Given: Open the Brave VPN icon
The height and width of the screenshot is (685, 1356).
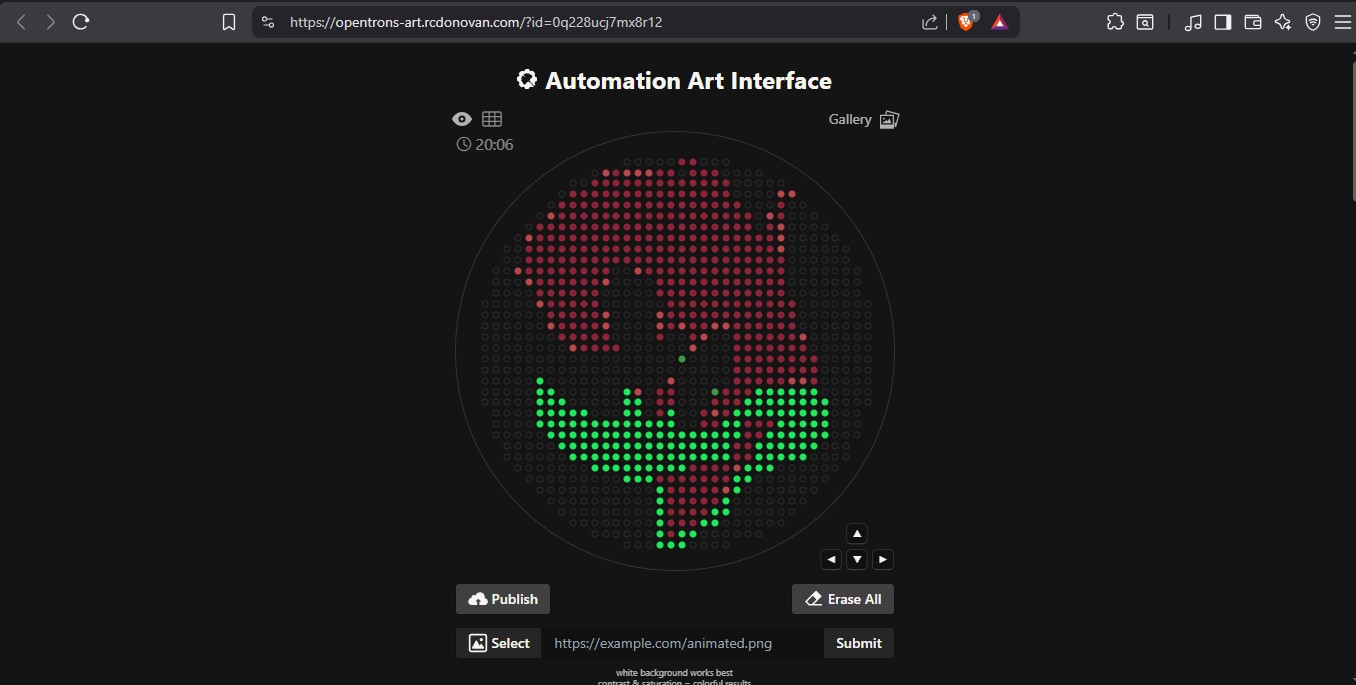Looking at the screenshot, I should [x=1313, y=22].
